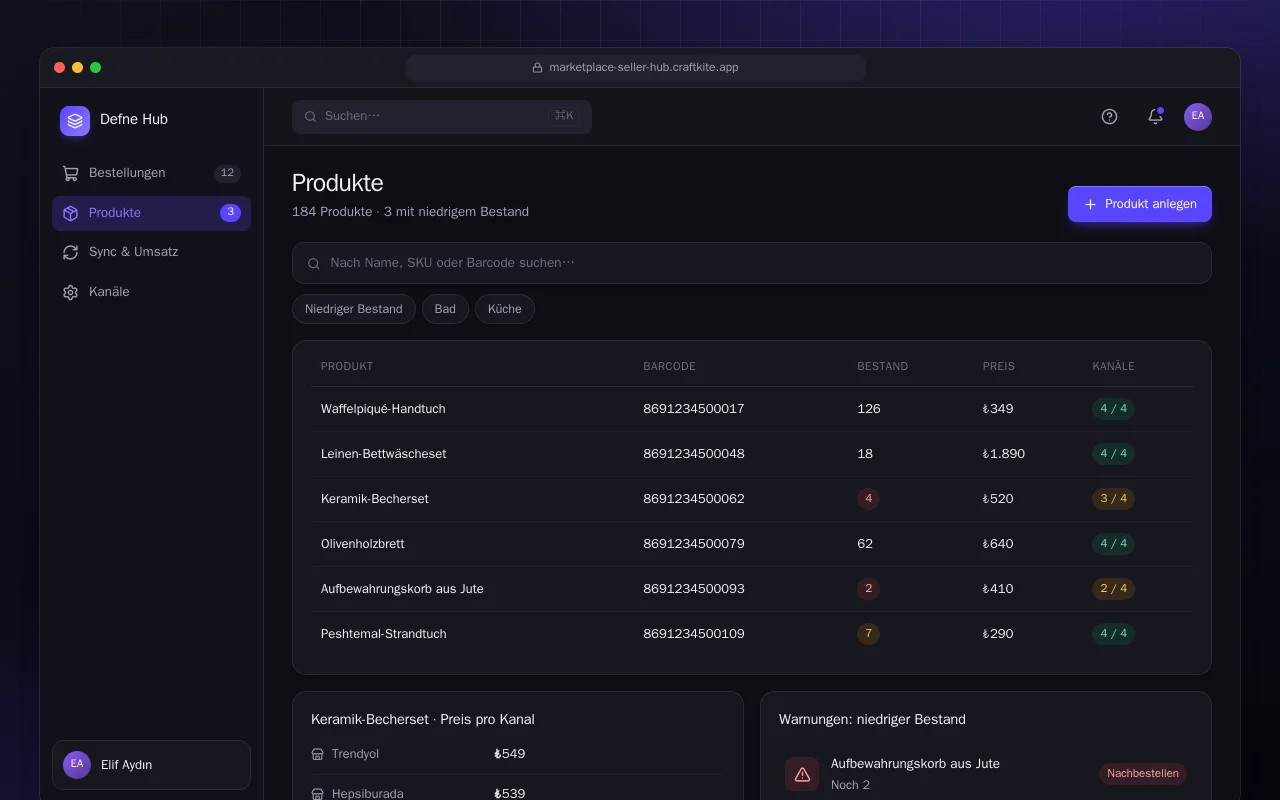This screenshot has height=800, width=1280.
Task: Click the Kanäle gear icon
Action: click(70, 293)
